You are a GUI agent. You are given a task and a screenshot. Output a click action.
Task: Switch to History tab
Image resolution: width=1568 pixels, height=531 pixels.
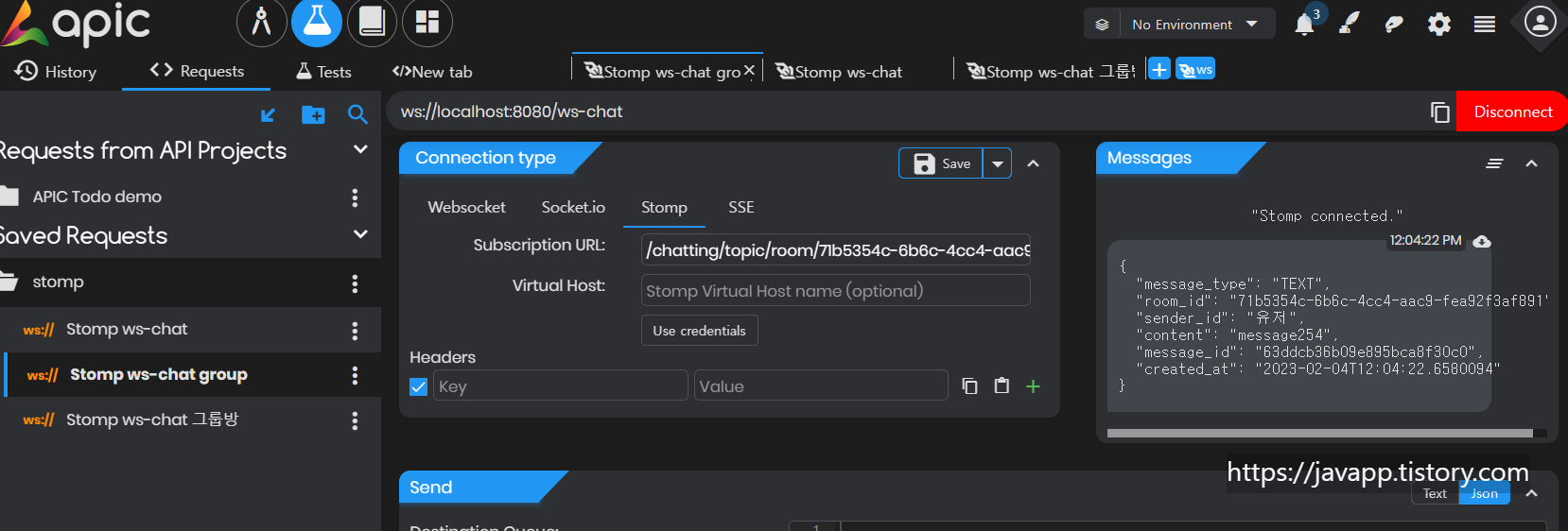[56, 72]
